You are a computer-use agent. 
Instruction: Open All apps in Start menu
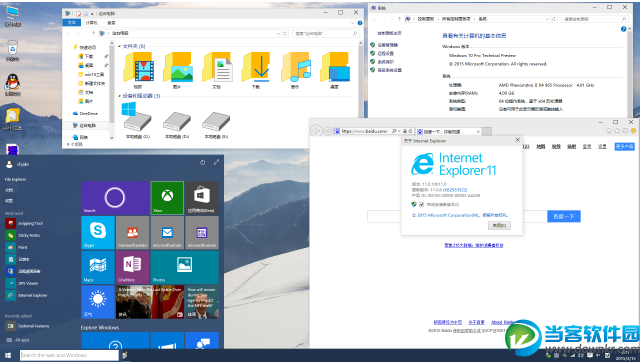point(18,340)
